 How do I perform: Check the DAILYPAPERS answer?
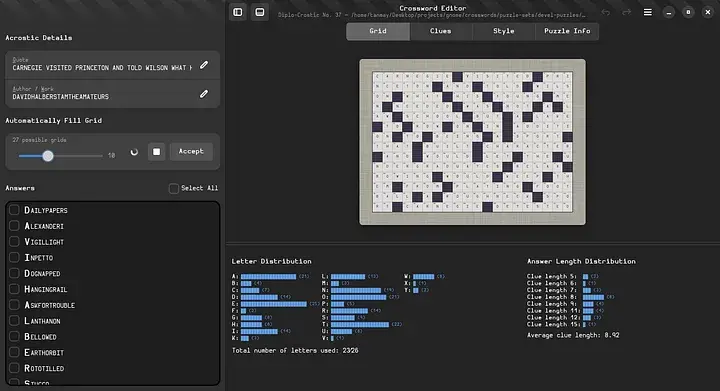coord(14,210)
